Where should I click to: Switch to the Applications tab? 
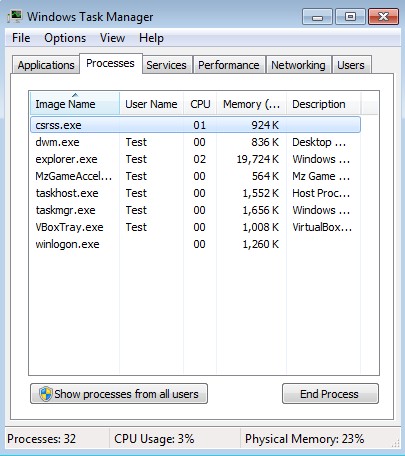[46, 65]
